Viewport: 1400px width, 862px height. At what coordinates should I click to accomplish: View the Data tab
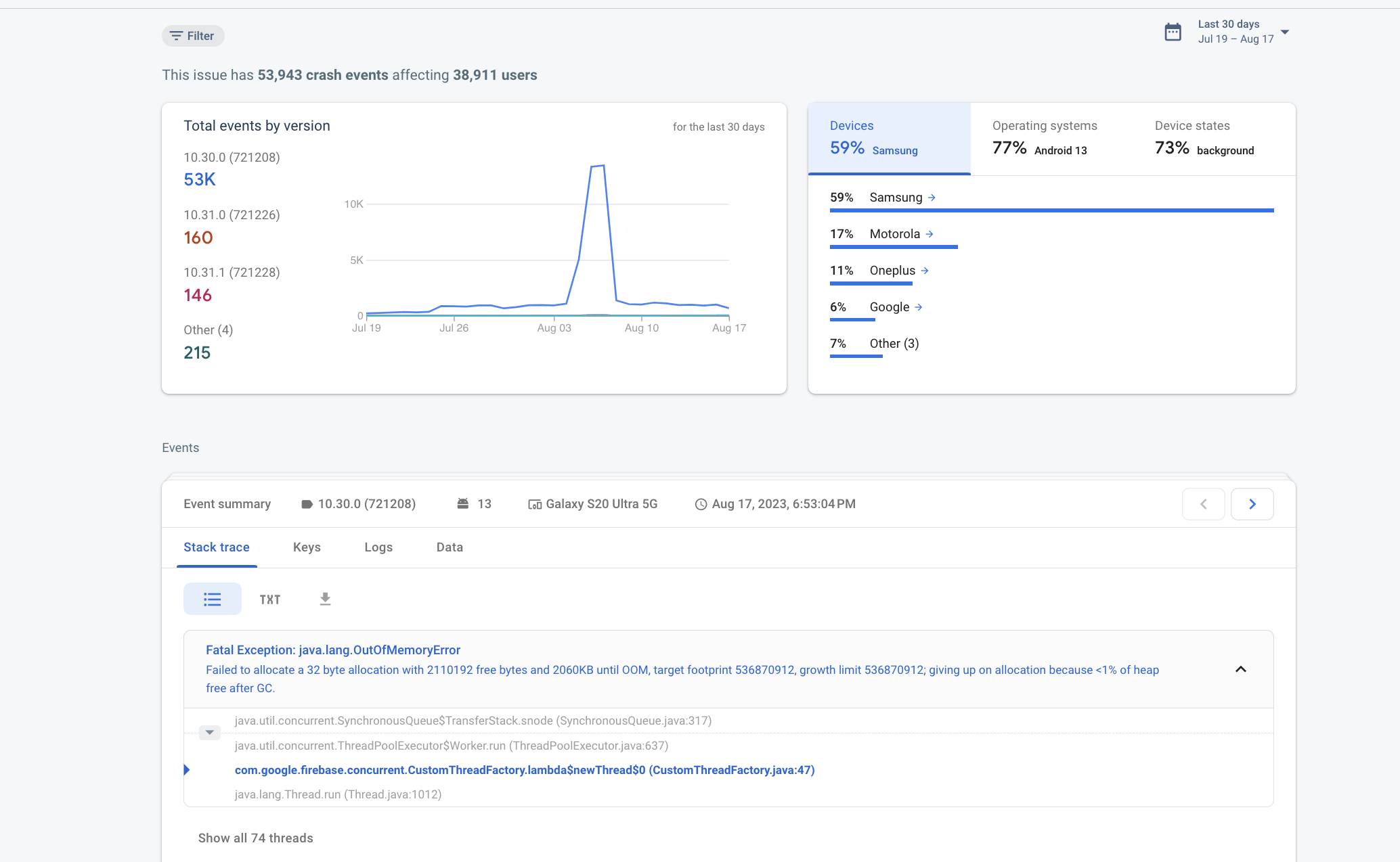click(449, 547)
